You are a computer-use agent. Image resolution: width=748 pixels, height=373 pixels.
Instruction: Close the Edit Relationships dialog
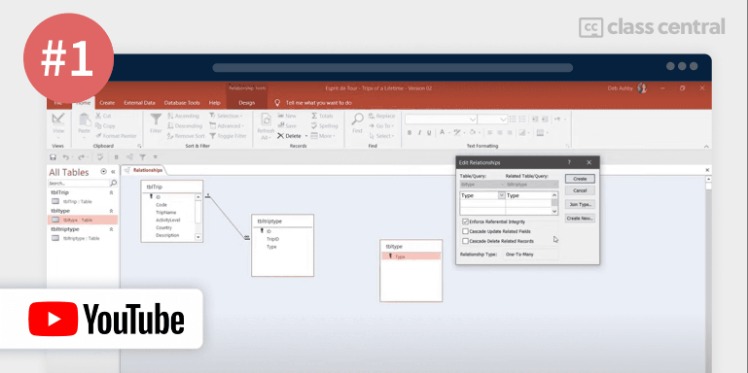coord(589,163)
